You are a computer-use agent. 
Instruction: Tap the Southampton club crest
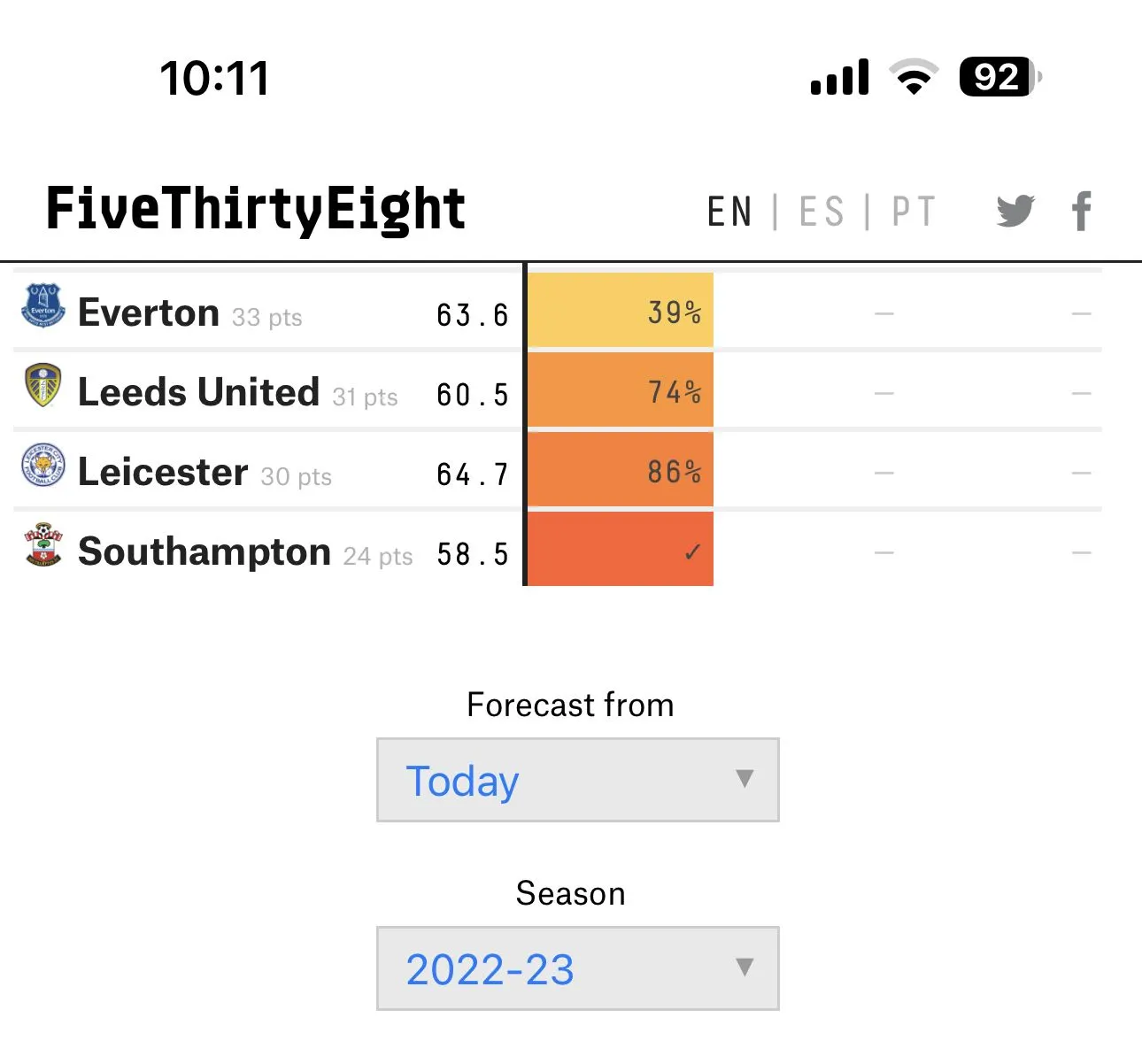[43, 544]
